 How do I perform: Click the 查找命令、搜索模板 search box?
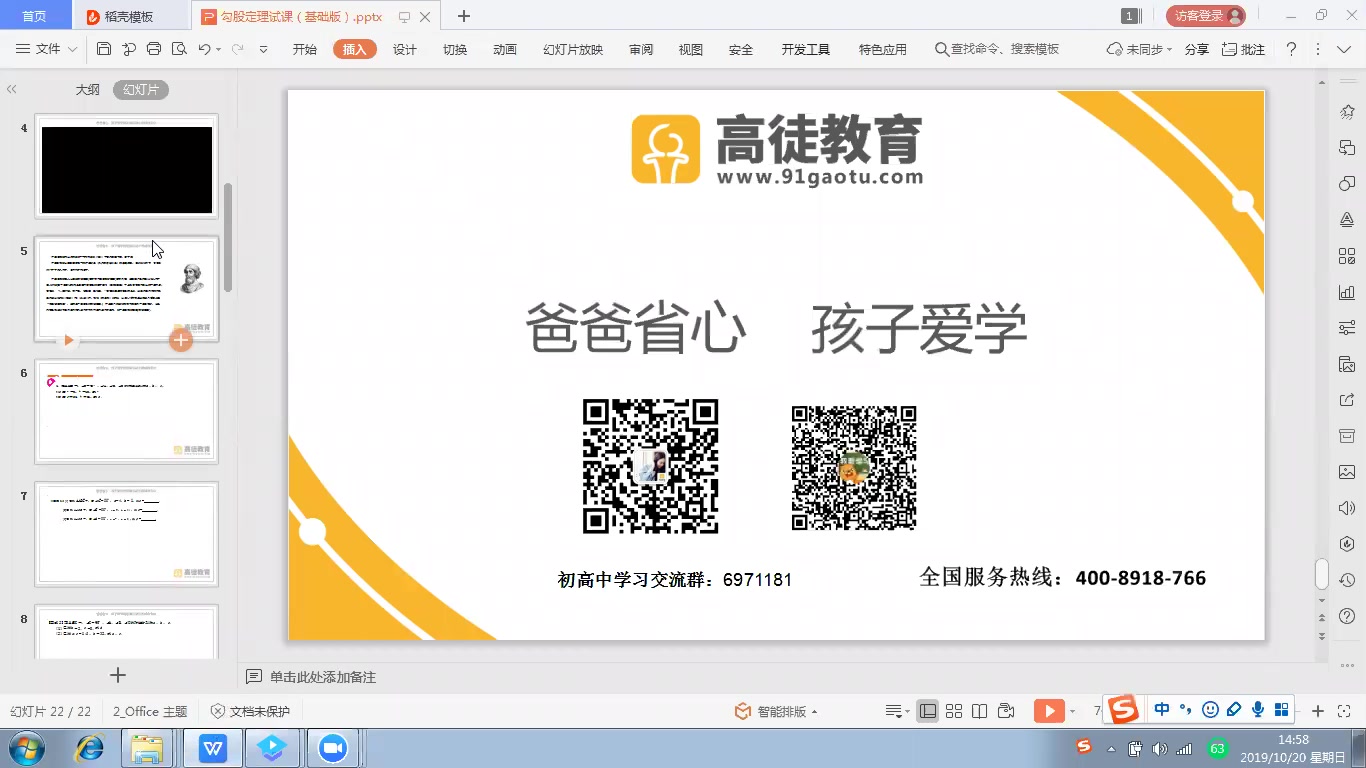tap(997, 49)
